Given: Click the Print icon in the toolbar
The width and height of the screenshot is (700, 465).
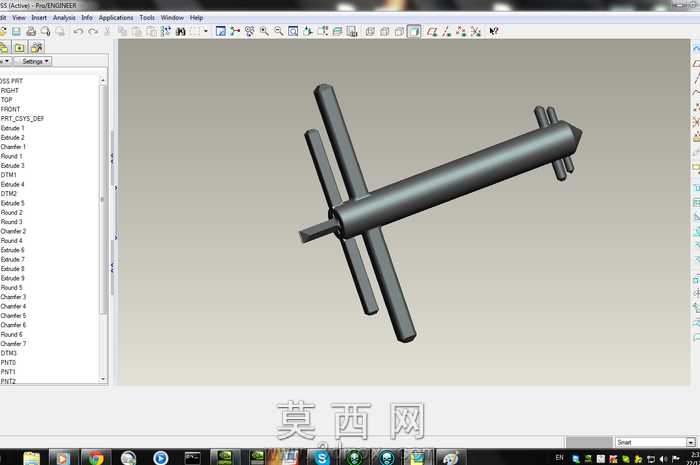Looking at the screenshot, I should 31,31.
